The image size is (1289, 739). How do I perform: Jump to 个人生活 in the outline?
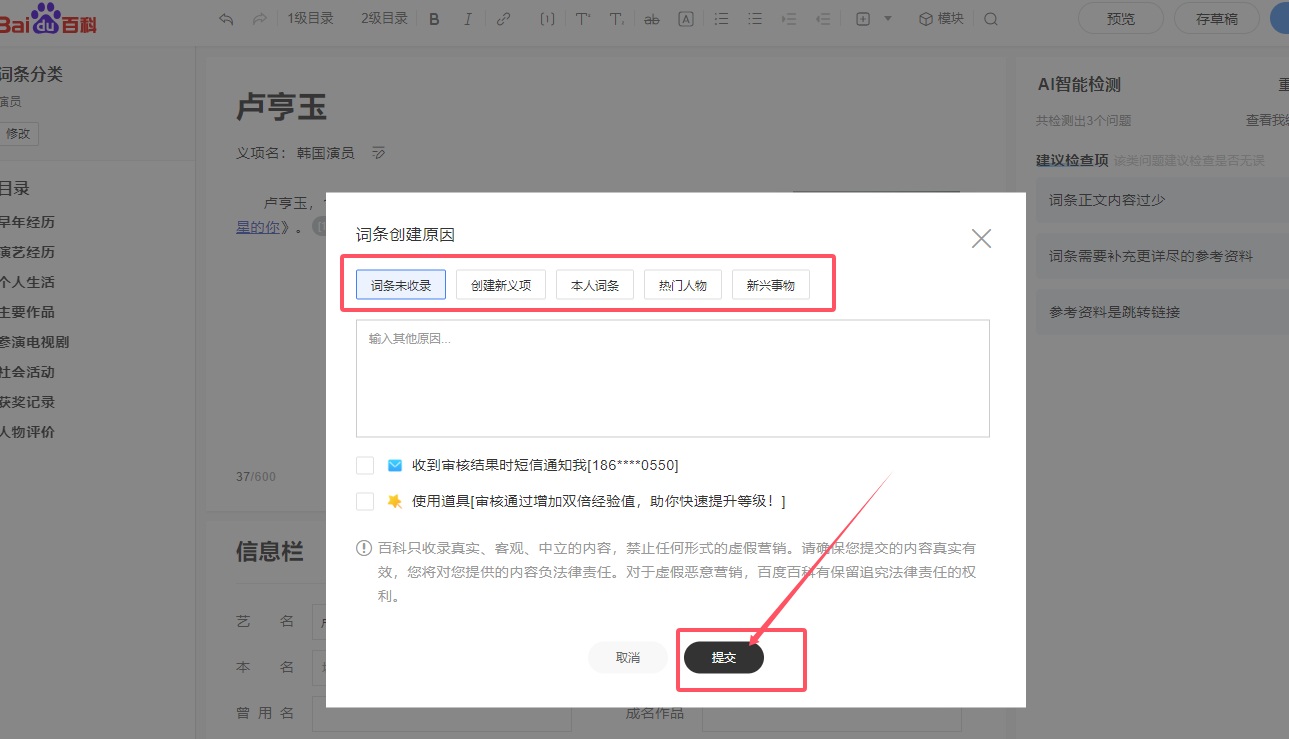27,282
